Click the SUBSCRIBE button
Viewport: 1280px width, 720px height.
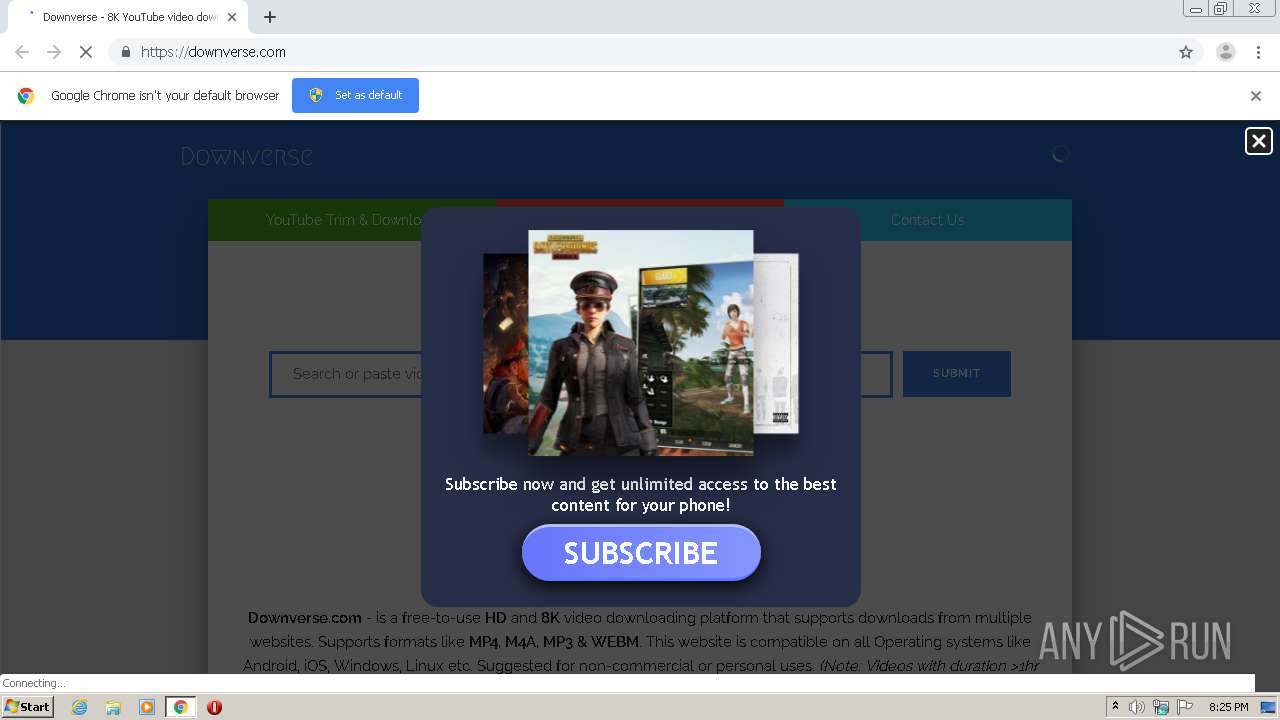(x=641, y=553)
